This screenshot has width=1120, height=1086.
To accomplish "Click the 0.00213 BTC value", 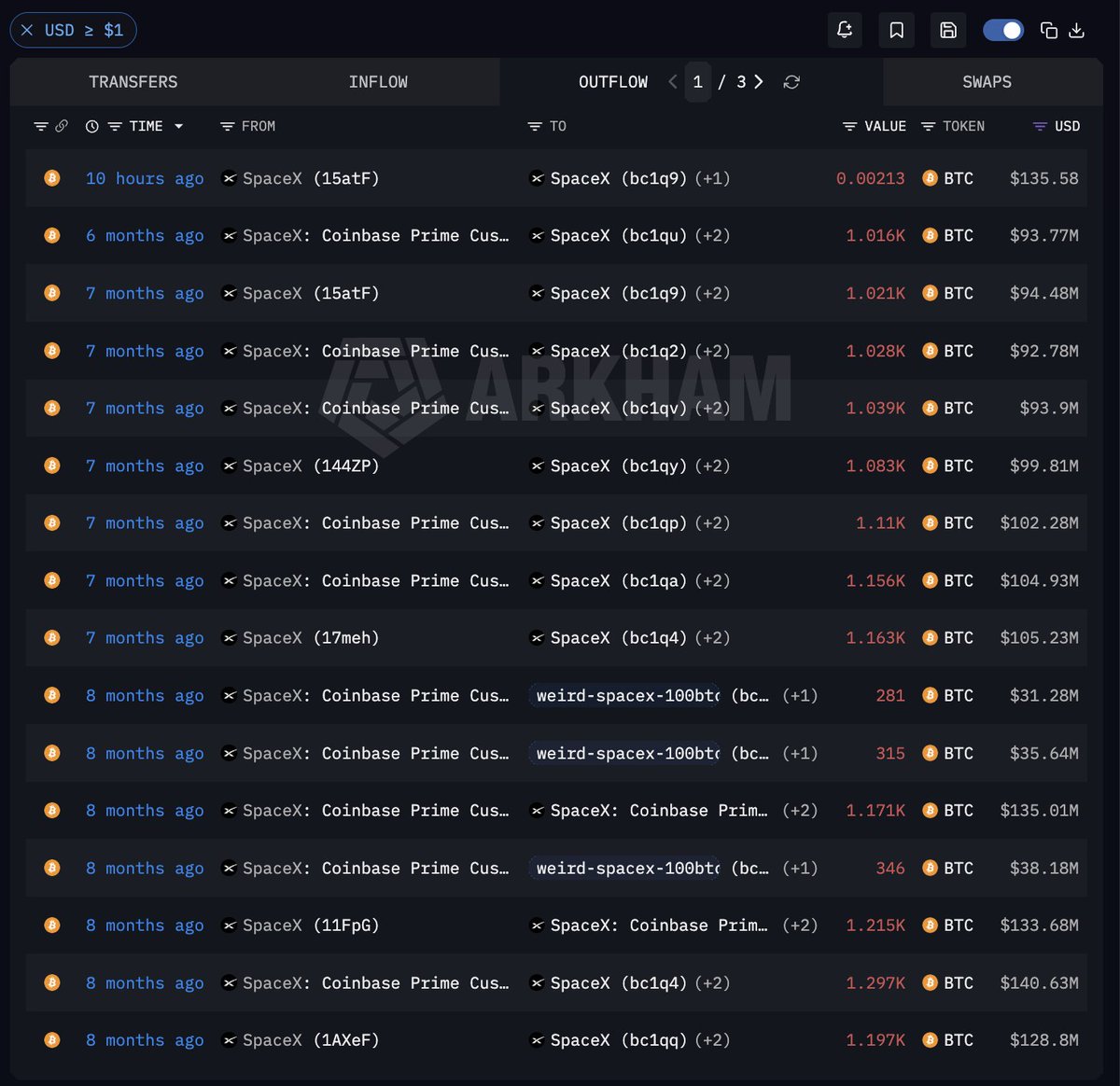I will [x=870, y=178].
